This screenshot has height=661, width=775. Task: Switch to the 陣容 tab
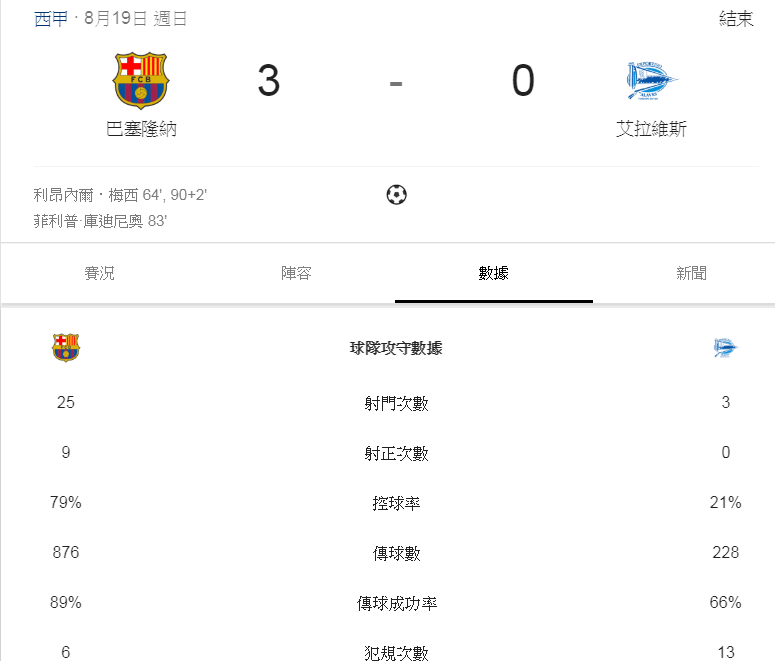click(x=296, y=273)
